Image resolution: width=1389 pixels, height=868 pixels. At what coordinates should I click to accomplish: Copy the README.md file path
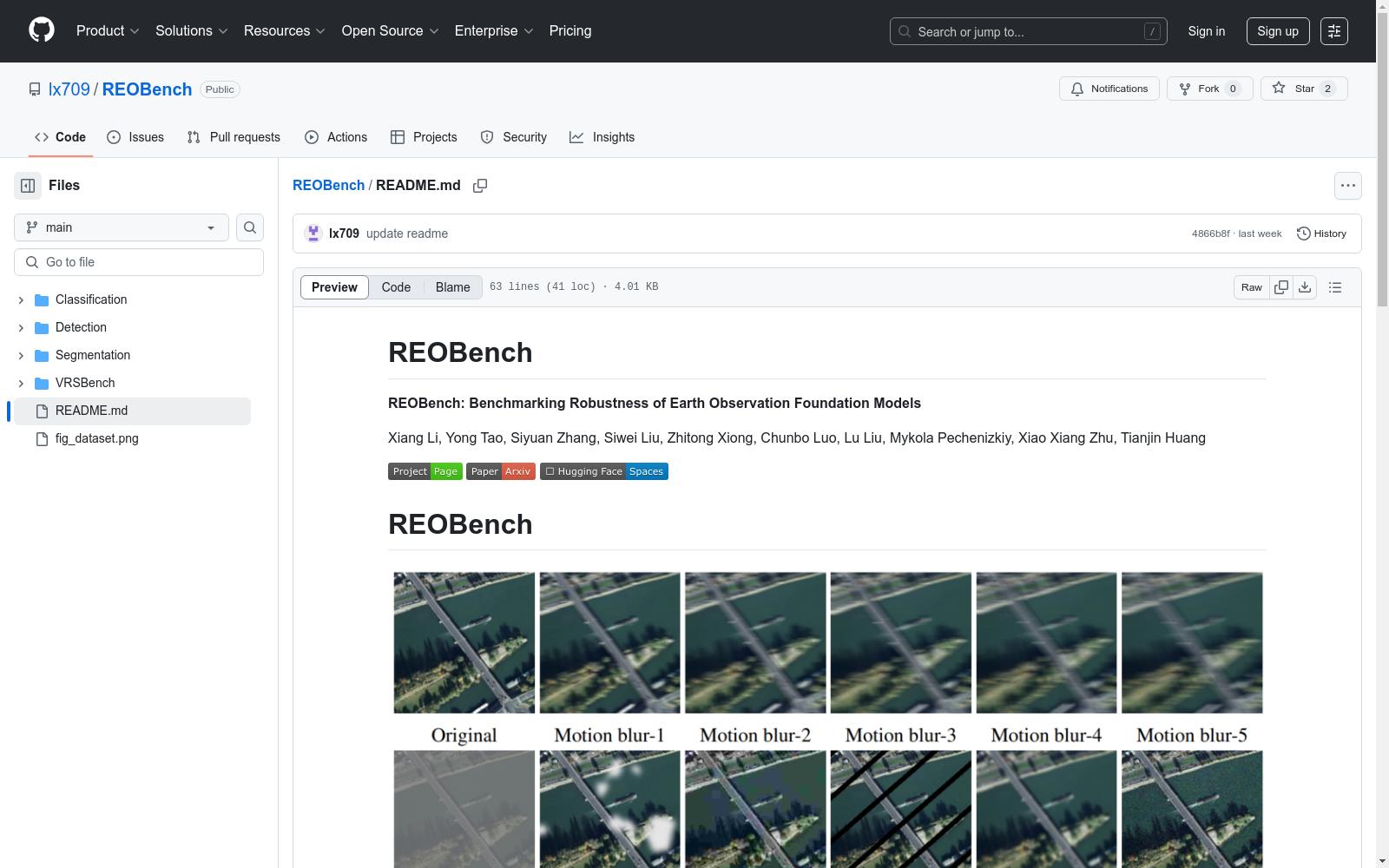click(x=480, y=186)
